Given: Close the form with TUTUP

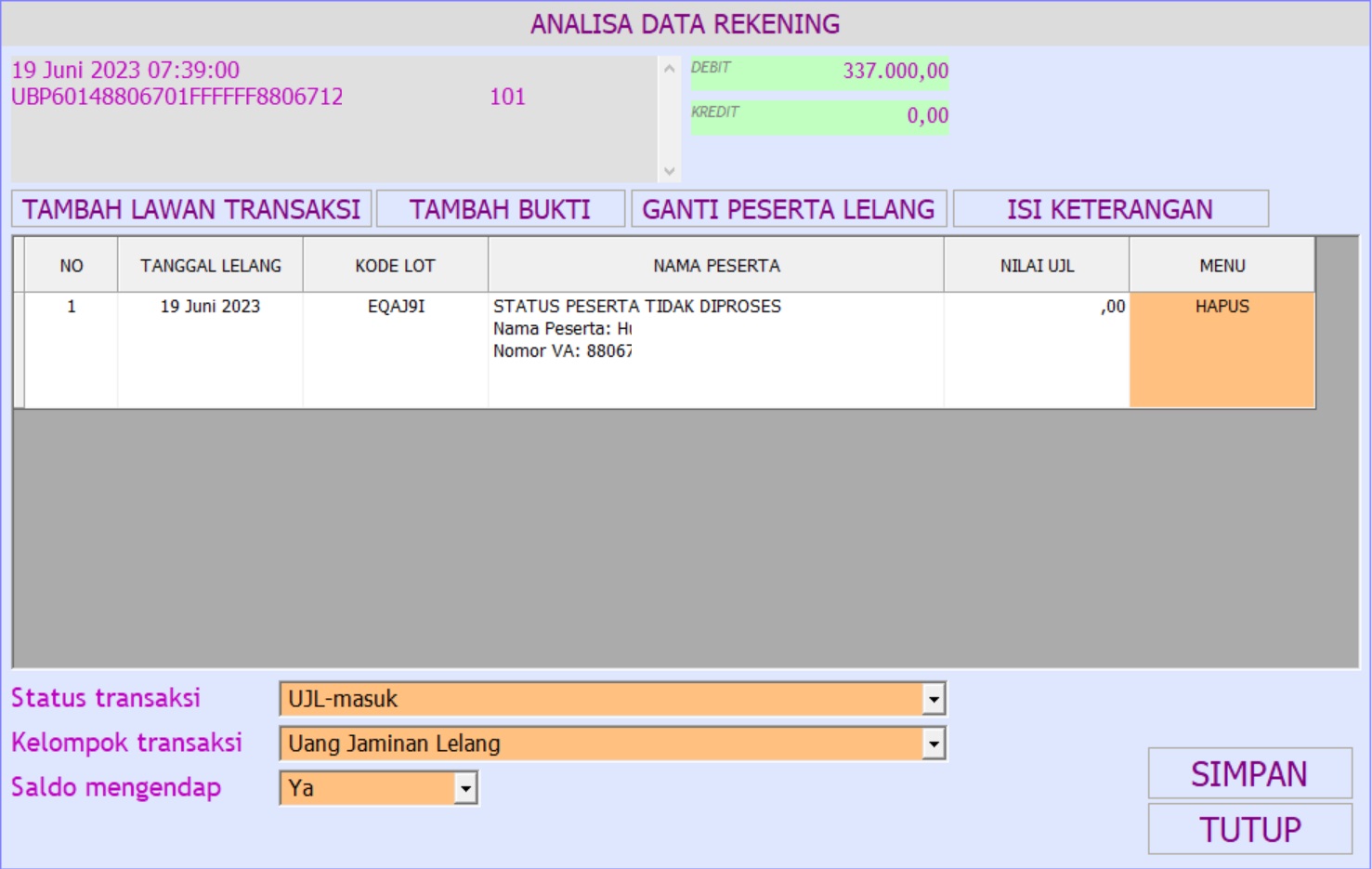Looking at the screenshot, I should (1249, 829).
